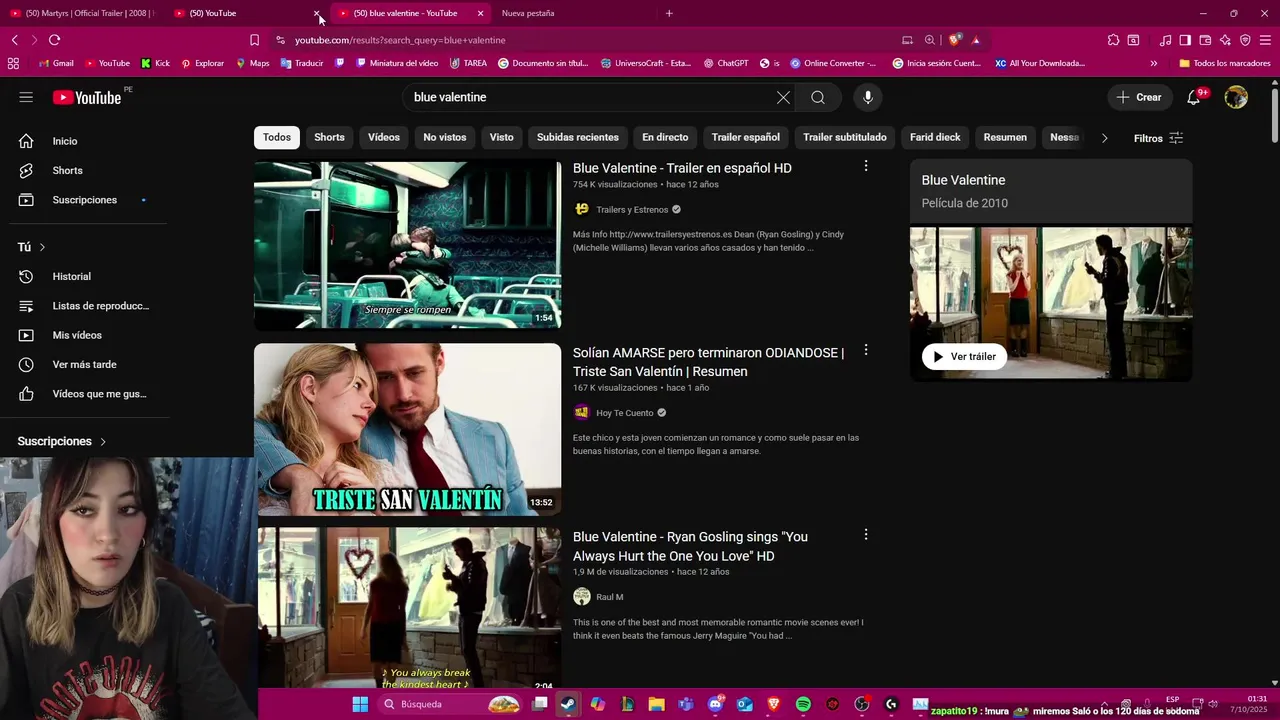
Task: Select the No vistos filter chip
Action: 445,137
